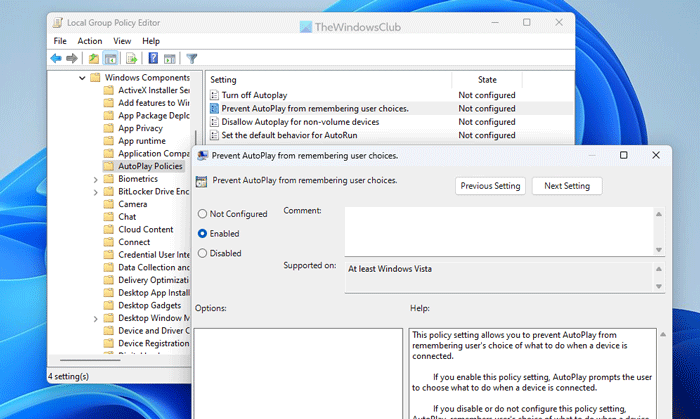Click the Cloud Content folder icon
This screenshot has width=700, height=419.
[108, 229]
